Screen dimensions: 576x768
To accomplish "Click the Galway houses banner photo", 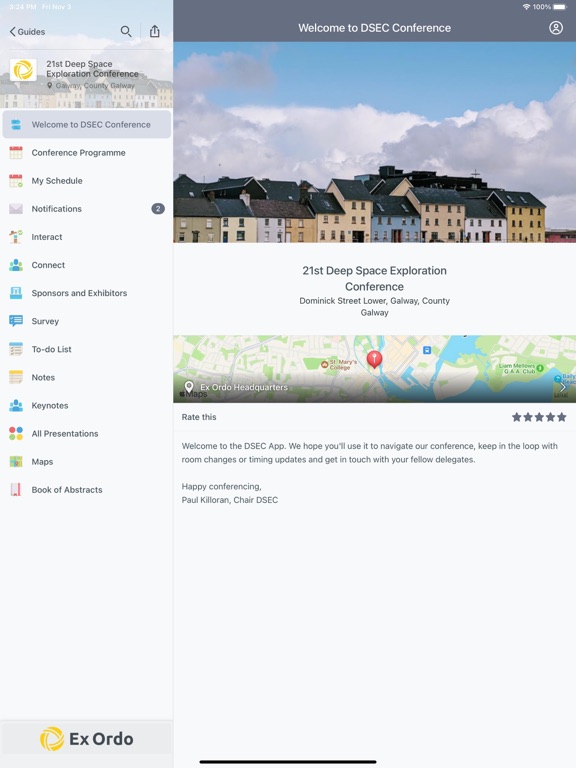I will click(375, 142).
